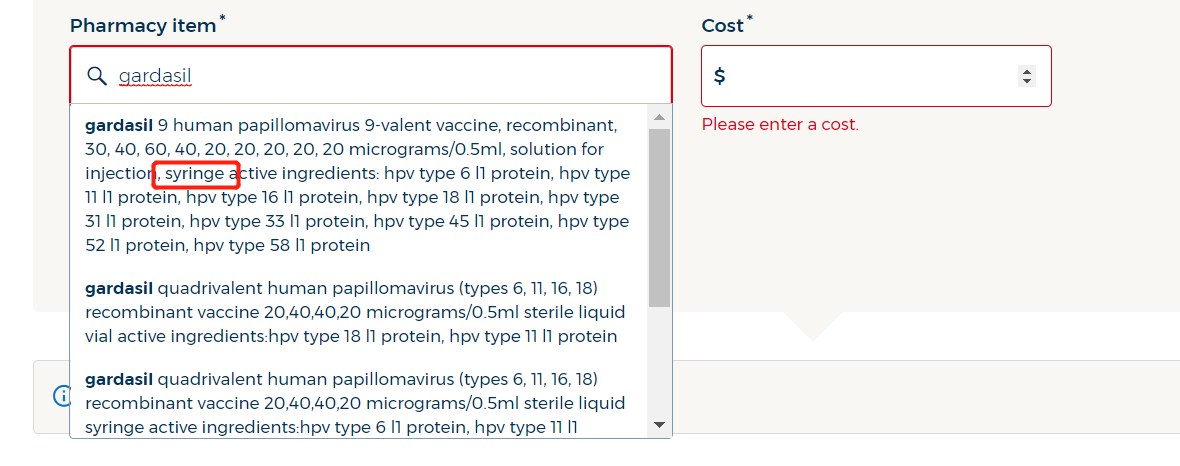
Task: Select Gardasil 9 9-valent vaccine syringe option
Action: coord(358,185)
